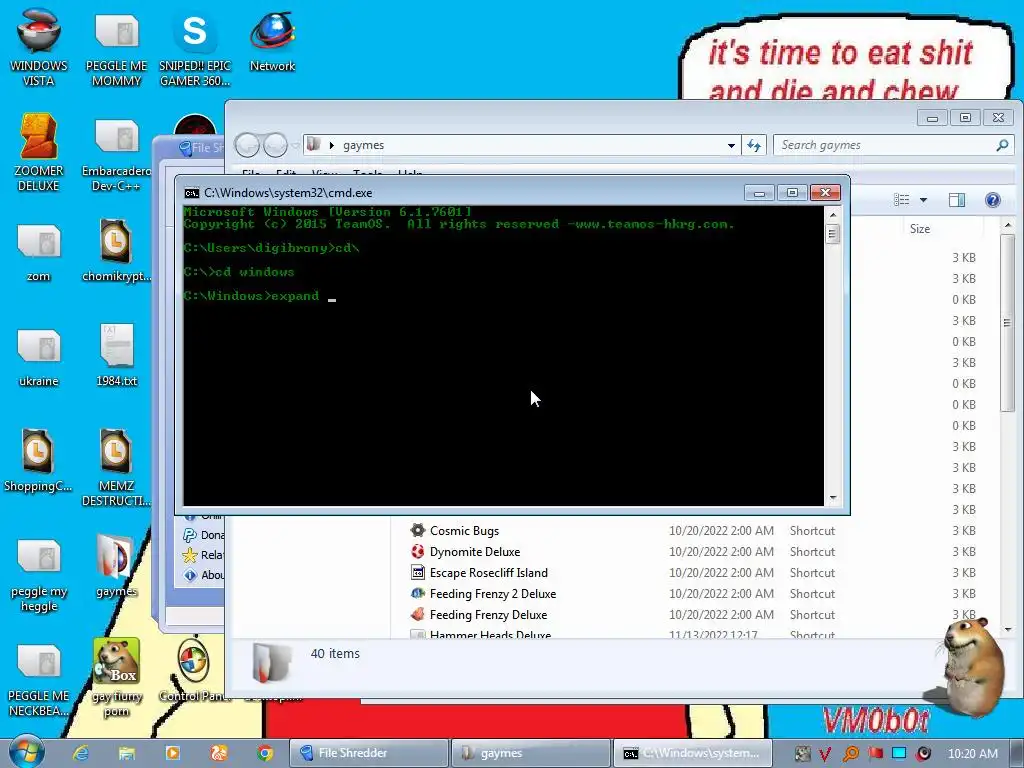Screen dimensions: 1024x768
Task: Open Explorer Help question mark icon
Action: pos(992,200)
